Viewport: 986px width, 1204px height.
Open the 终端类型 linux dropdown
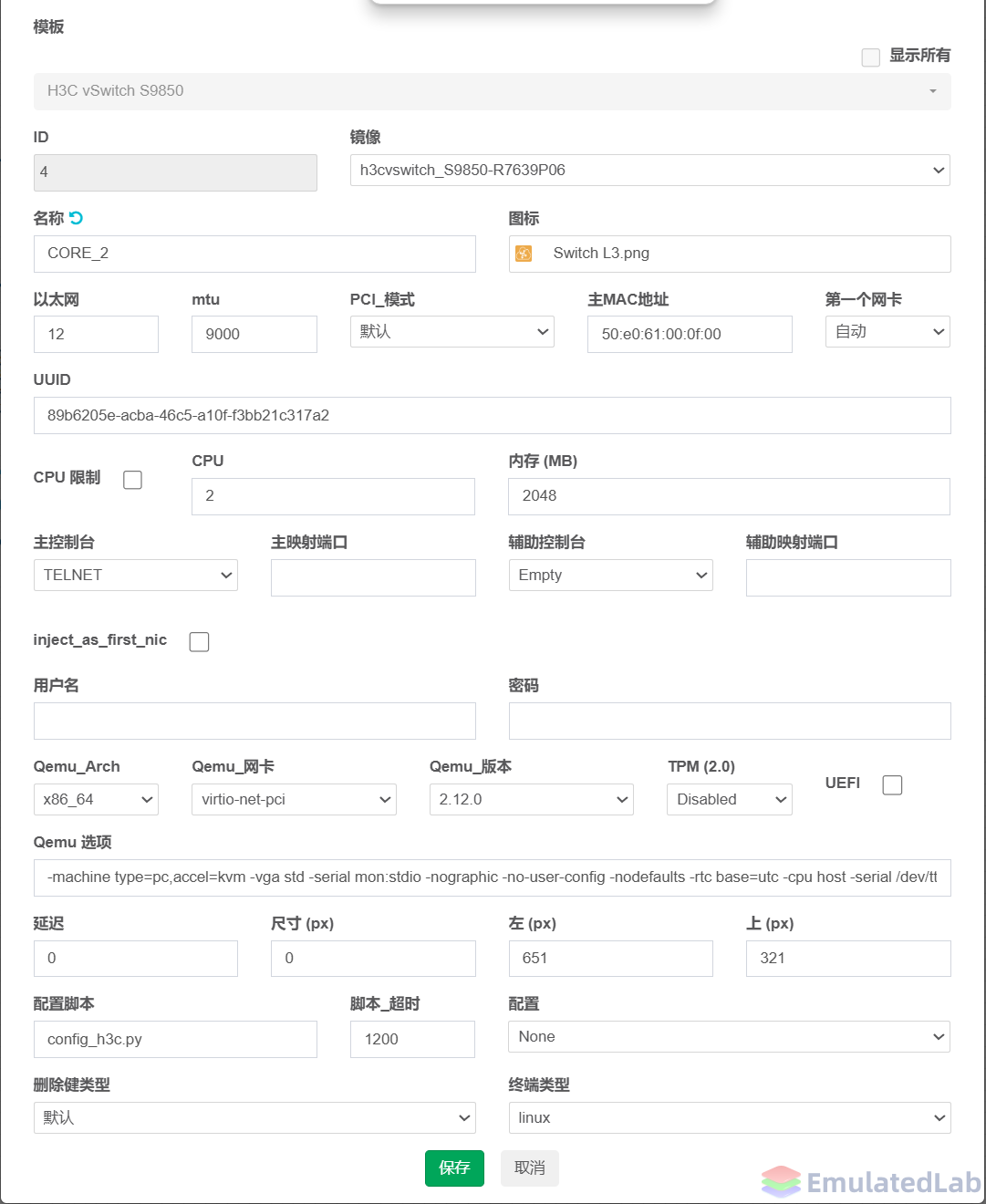tap(730, 1118)
